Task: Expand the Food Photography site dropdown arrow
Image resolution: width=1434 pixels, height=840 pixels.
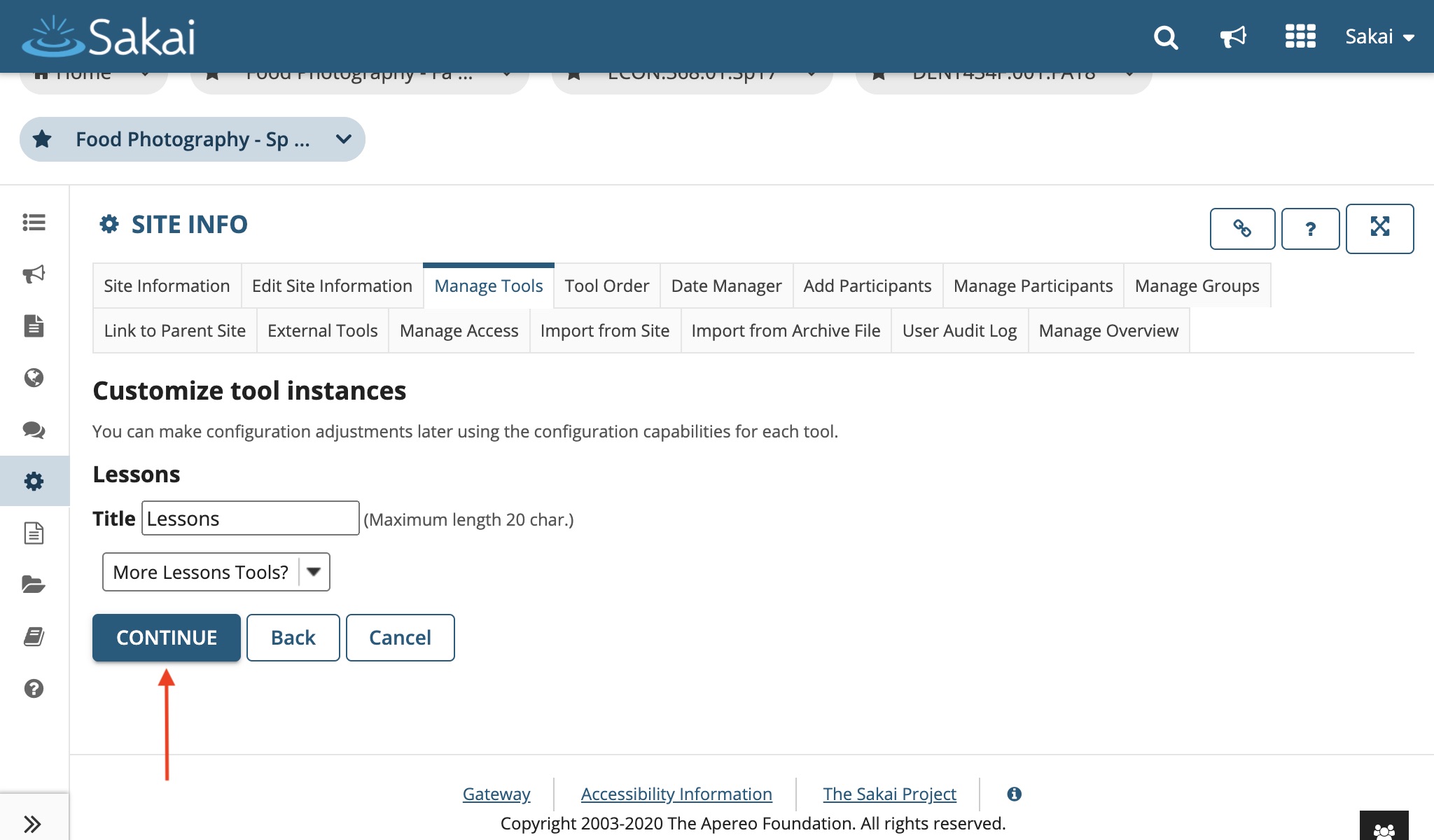Action: pyautogui.click(x=343, y=139)
